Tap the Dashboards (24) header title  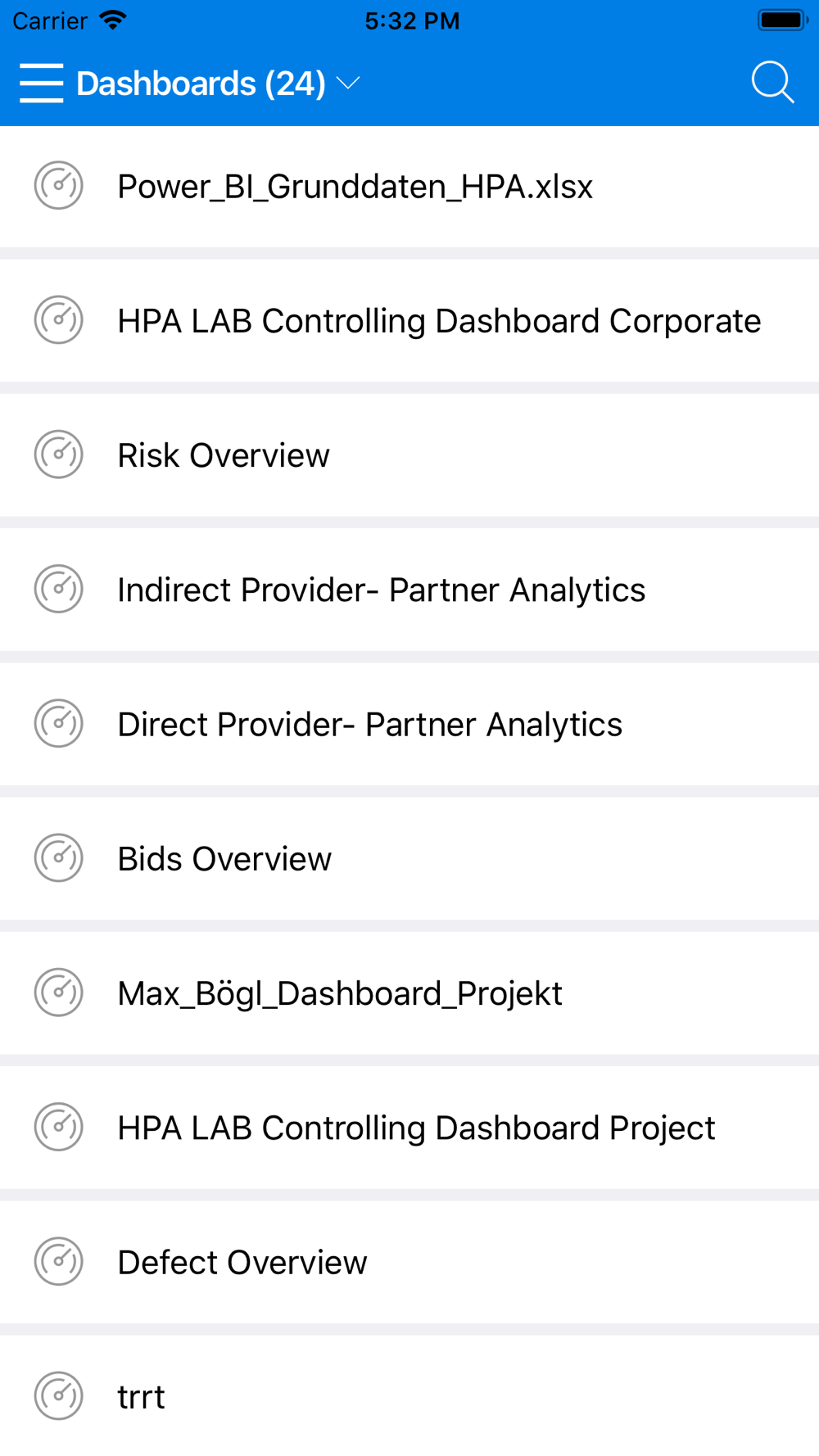(x=201, y=84)
